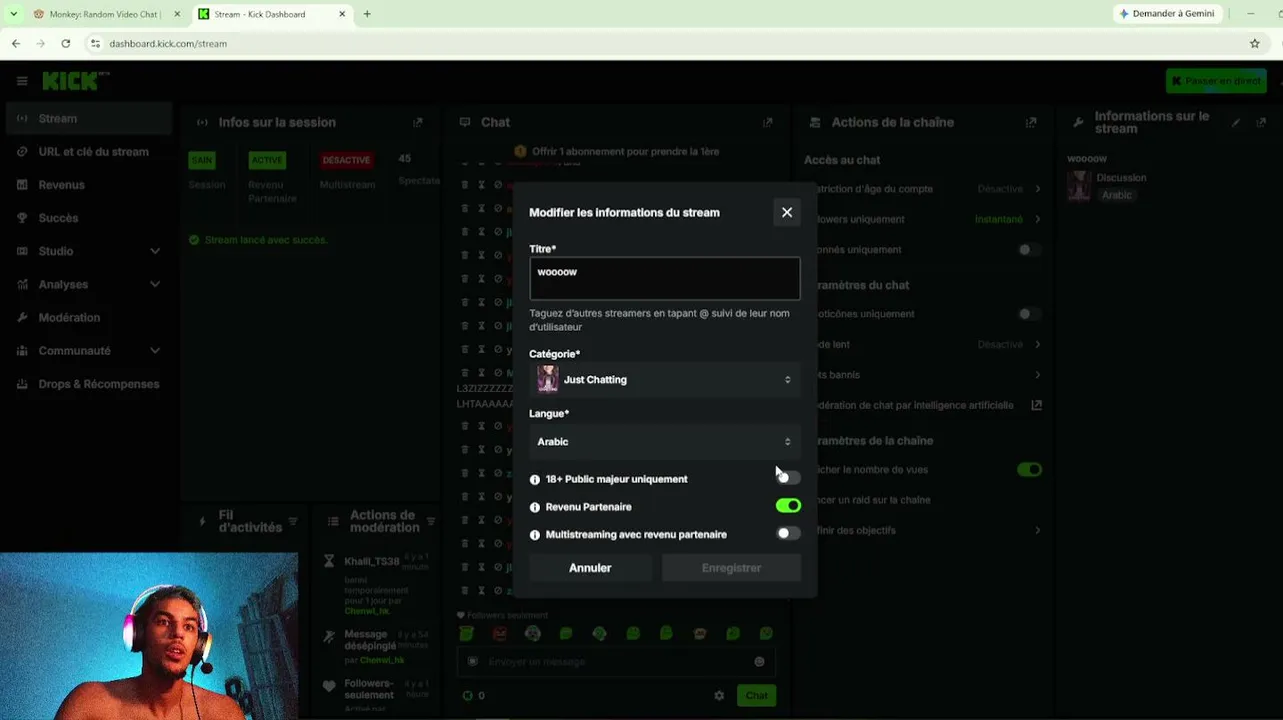Open external link for modération de chat par intelligence artificielle

(1037, 405)
